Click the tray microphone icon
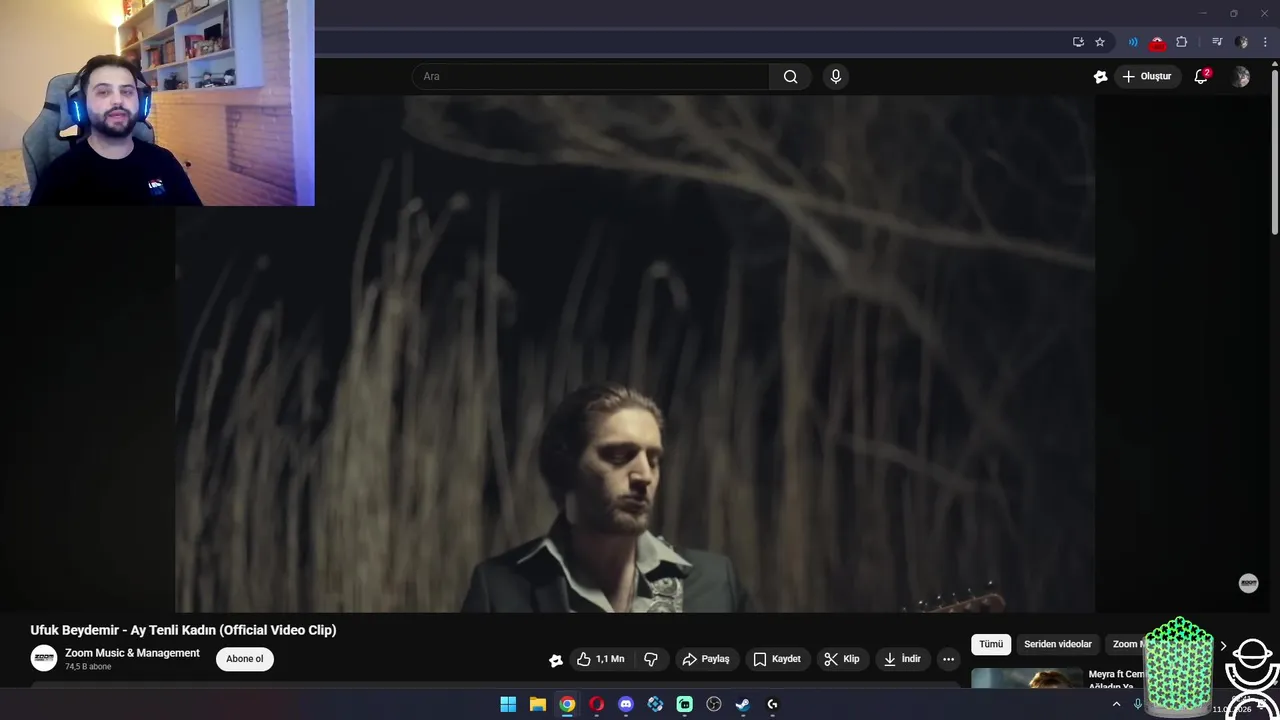Screen dimensions: 1280x720 click(1138, 704)
